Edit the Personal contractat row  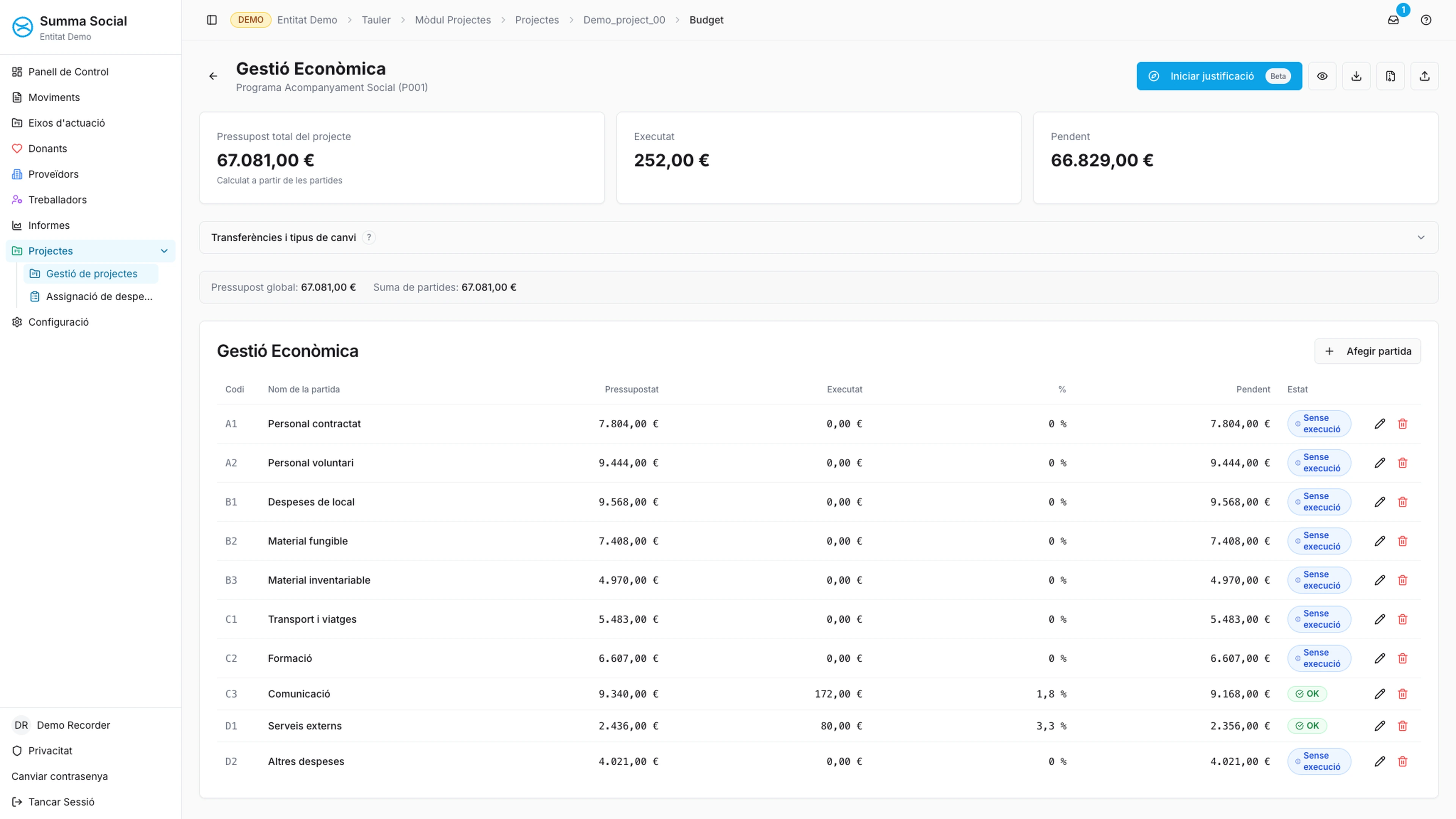[x=1380, y=424]
